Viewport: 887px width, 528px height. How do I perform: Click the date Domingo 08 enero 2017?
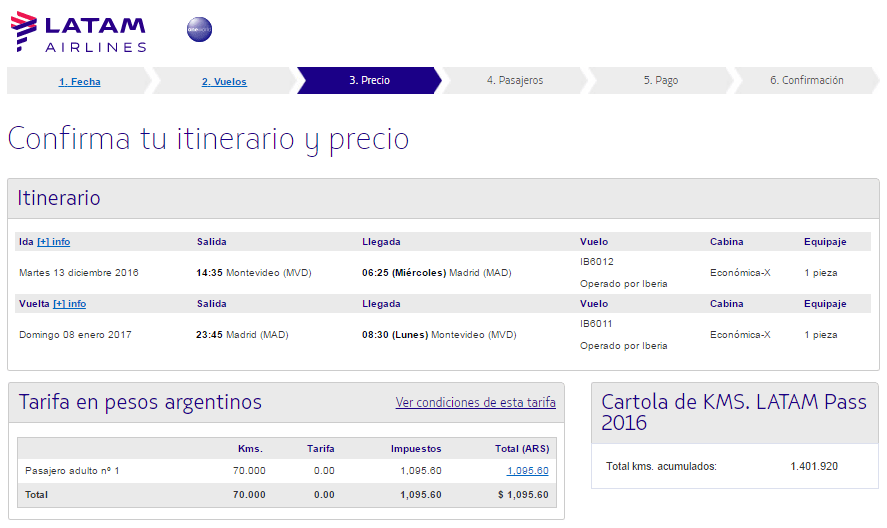(x=75, y=335)
